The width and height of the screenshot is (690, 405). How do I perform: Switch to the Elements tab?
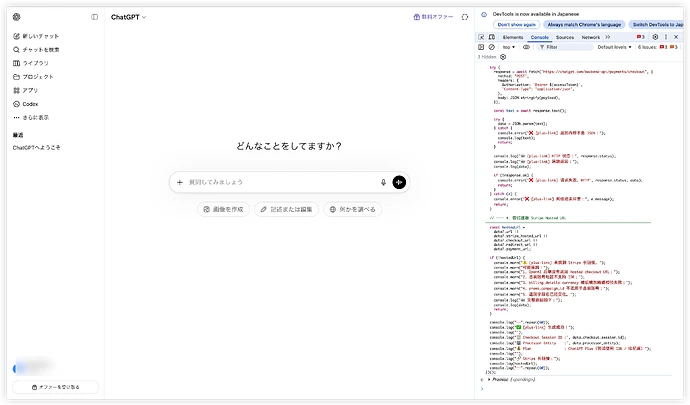click(513, 37)
